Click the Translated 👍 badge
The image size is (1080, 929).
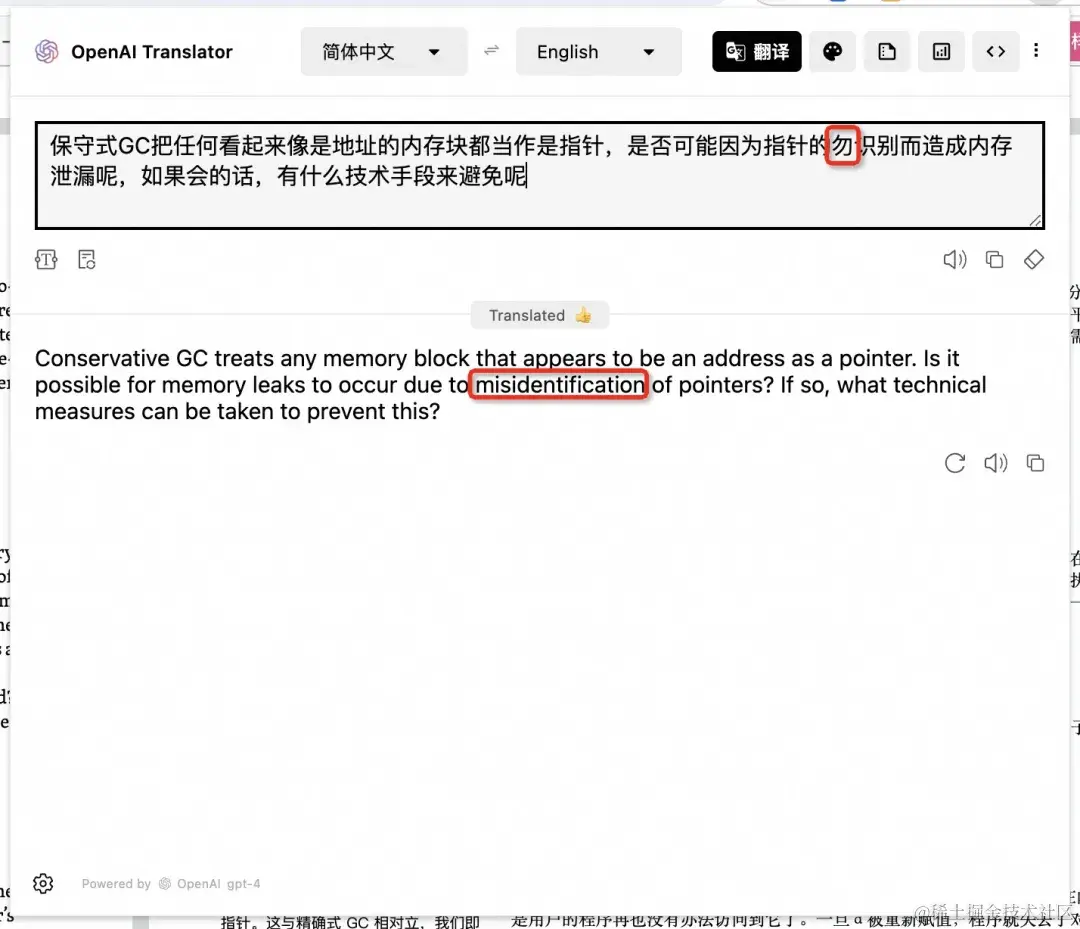coord(540,315)
